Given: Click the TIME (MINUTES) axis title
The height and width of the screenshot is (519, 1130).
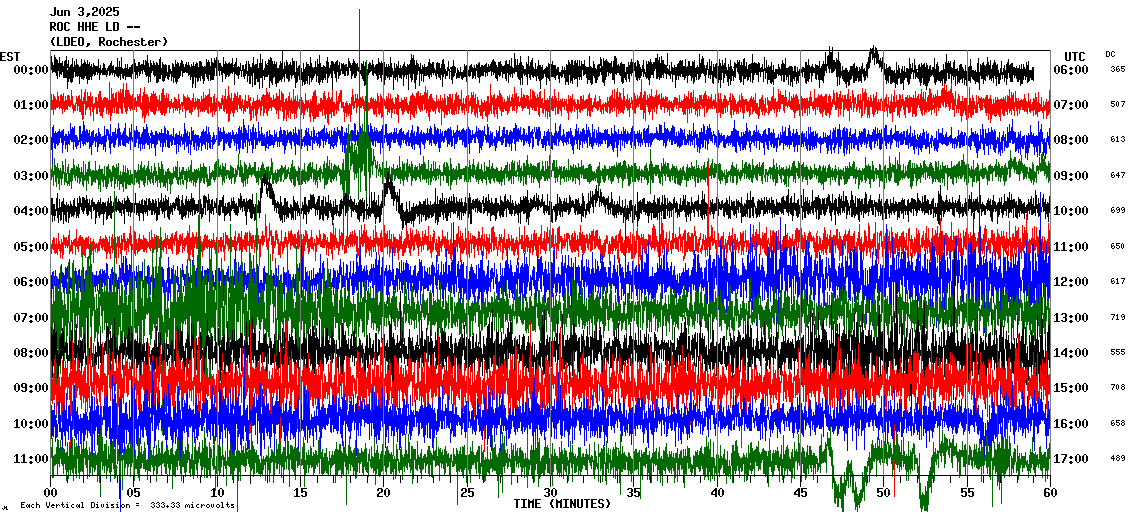Looking at the screenshot, I should click(561, 504).
